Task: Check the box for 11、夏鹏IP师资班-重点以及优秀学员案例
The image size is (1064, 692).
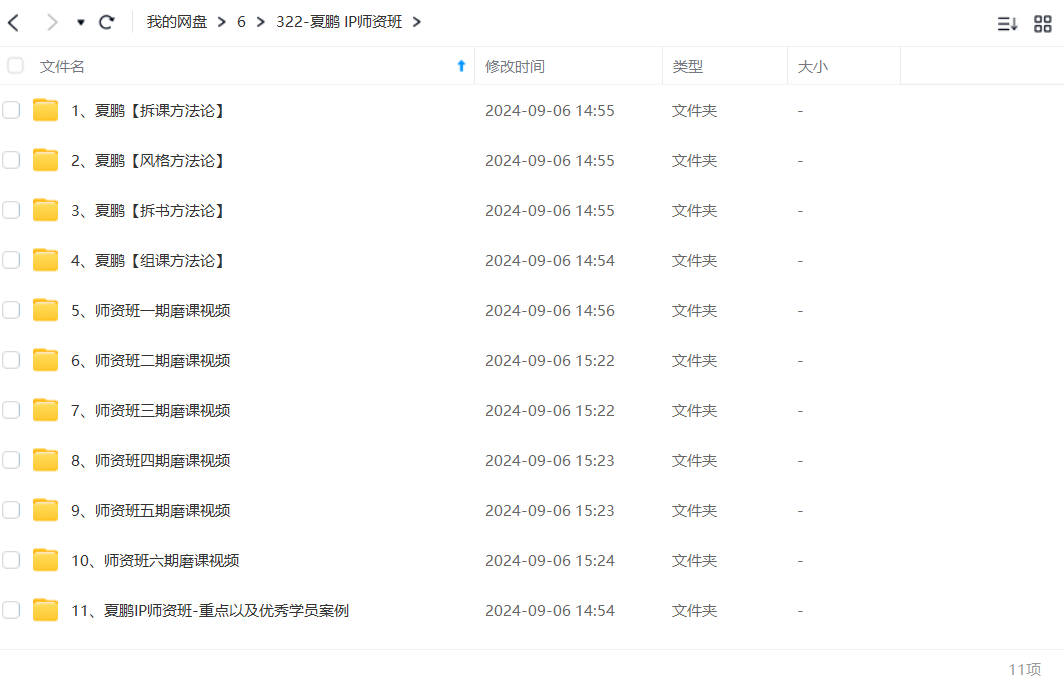Action: [11, 610]
